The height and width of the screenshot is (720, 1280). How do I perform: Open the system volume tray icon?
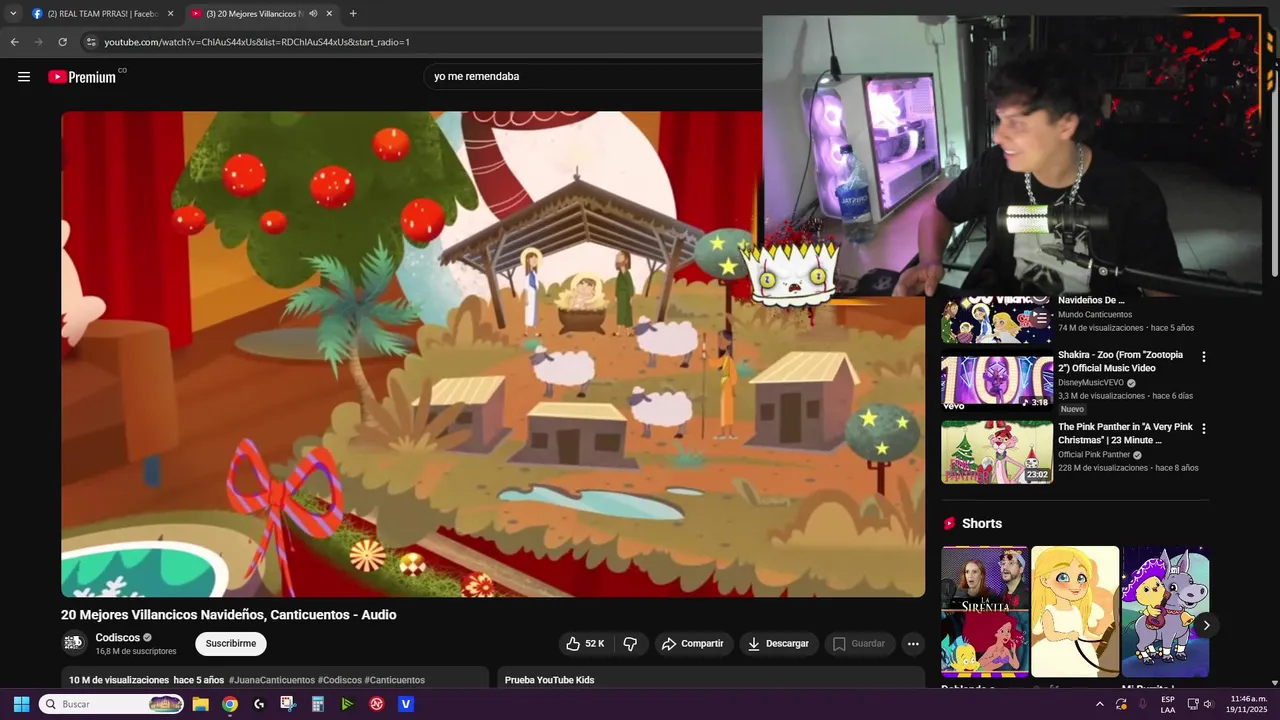coord(1208,704)
